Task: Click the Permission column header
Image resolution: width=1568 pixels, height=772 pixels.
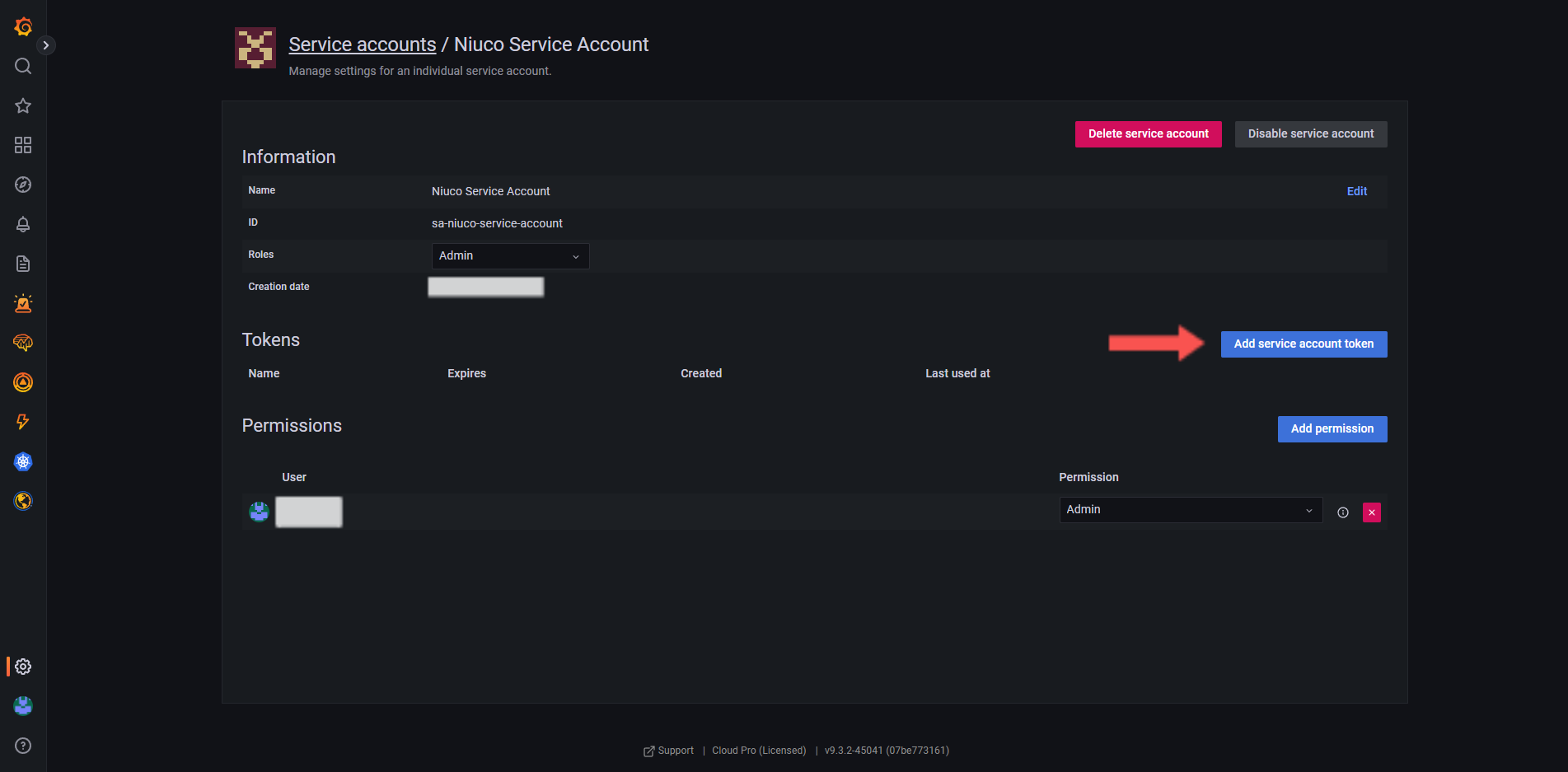Action: [x=1088, y=477]
